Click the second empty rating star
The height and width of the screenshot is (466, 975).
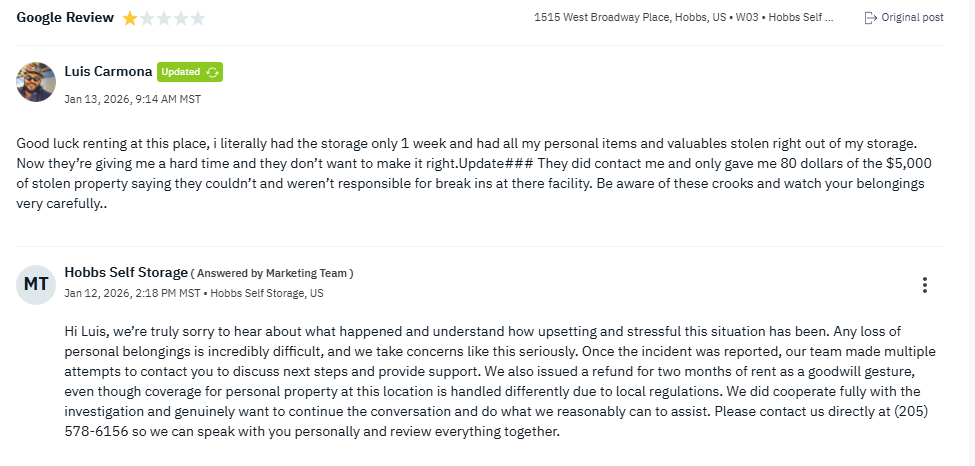pyautogui.click(x=147, y=18)
